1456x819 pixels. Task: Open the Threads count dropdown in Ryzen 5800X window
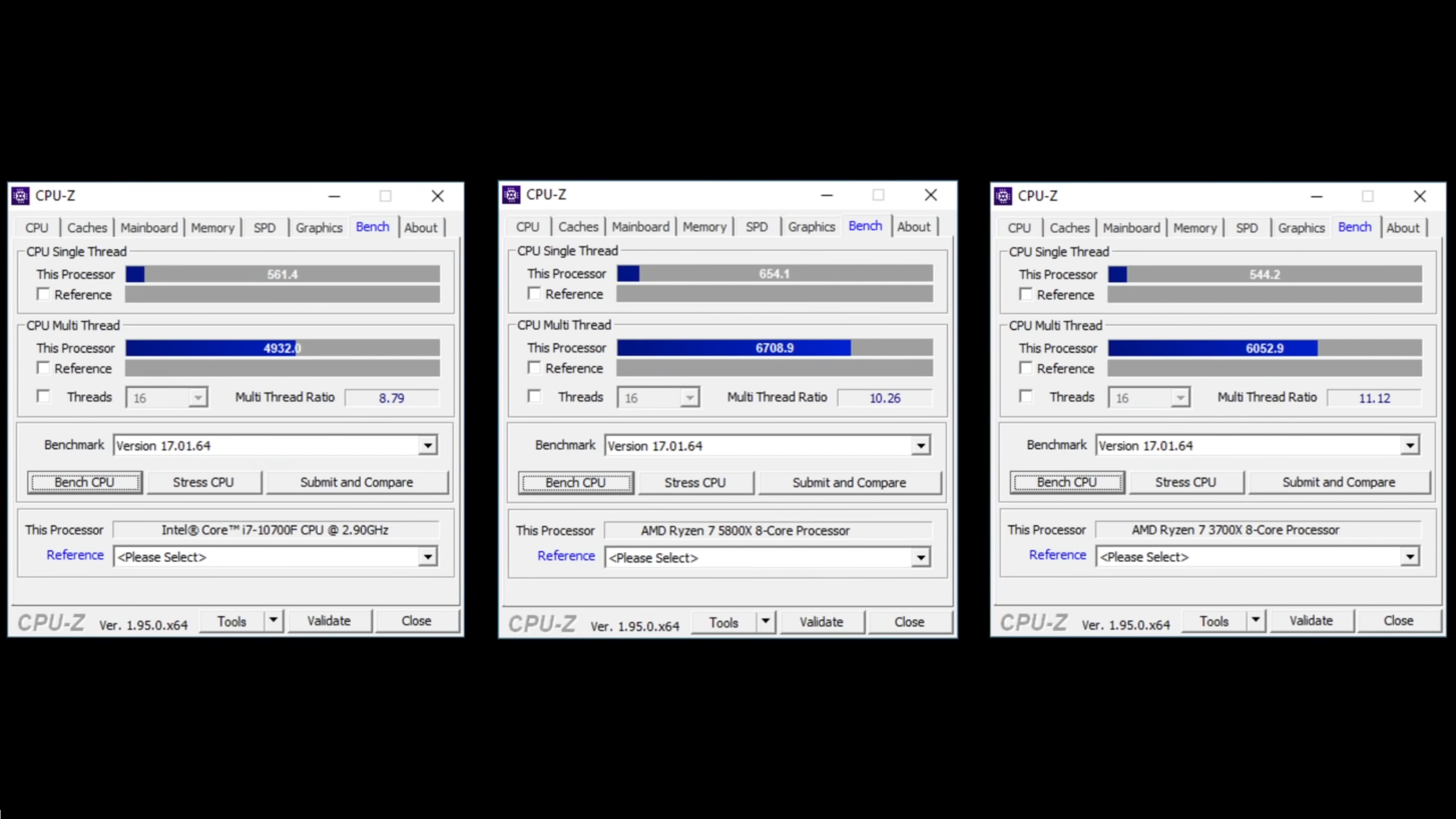pyautogui.click(x=689, y=398)
